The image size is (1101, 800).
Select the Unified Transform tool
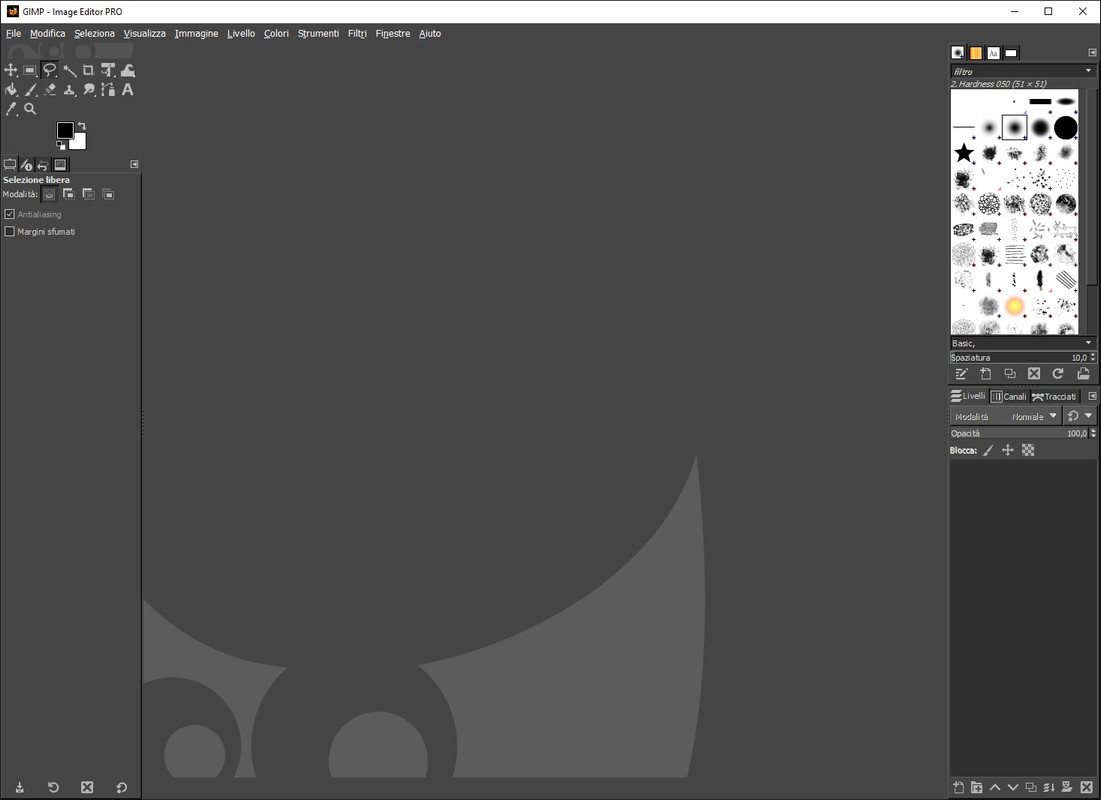pyautogui.click(x=107, y=70)
